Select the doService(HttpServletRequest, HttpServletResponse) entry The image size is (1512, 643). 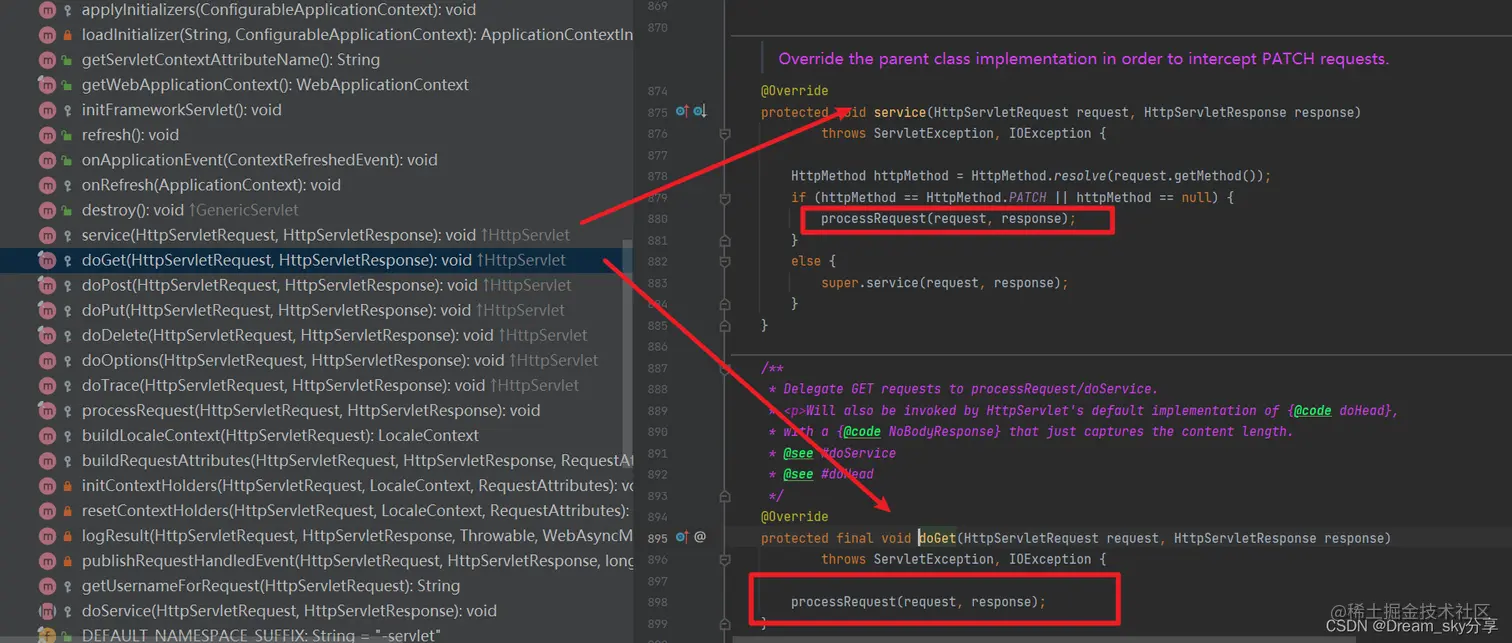tap(289, 611)
